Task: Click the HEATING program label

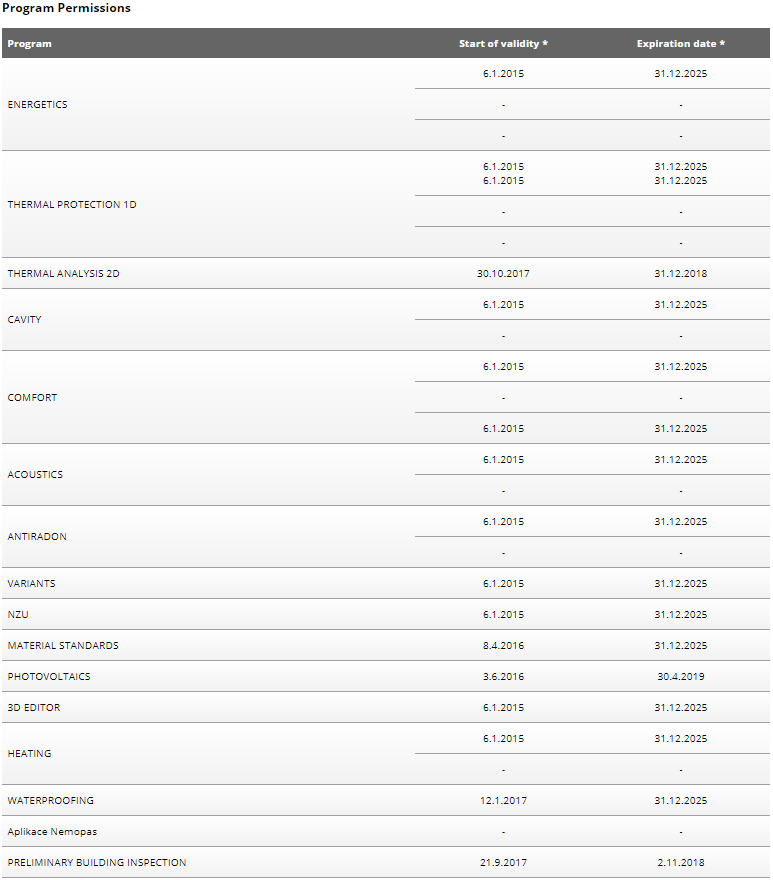Action: [x=29, y=754]
